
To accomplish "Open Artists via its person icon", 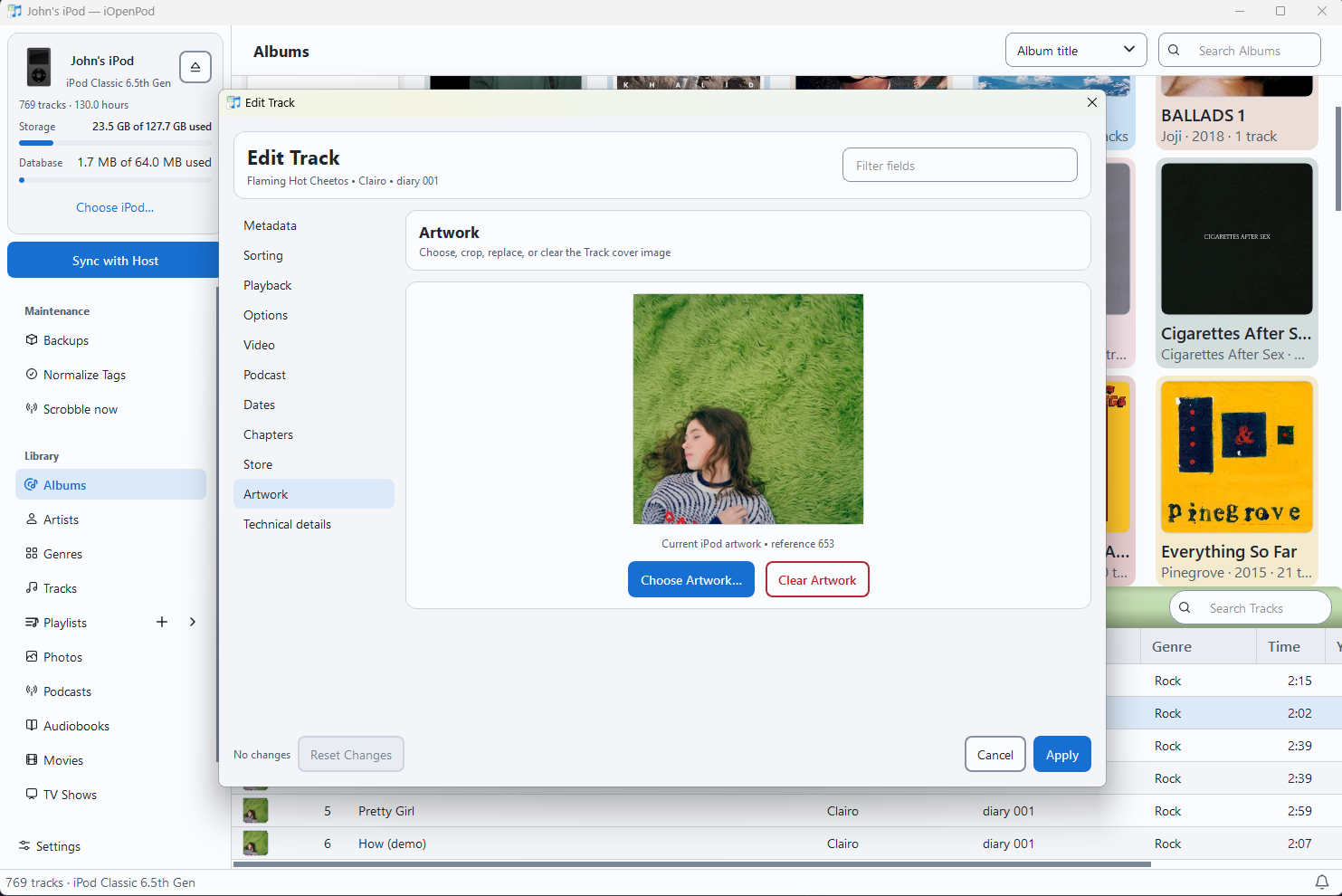I will (x=32, y=519).
